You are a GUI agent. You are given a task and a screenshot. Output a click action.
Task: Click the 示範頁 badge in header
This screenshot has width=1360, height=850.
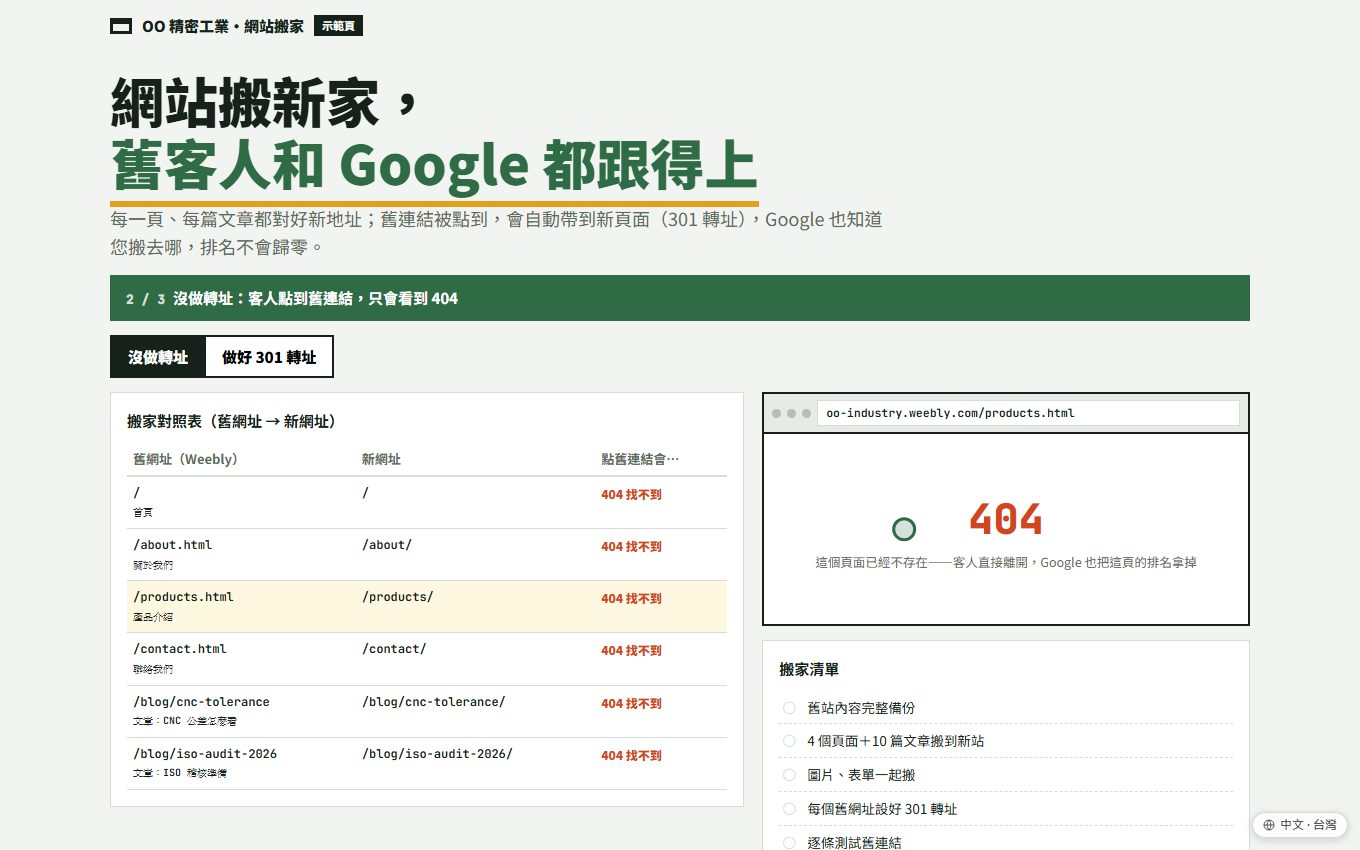pos(338,26)
